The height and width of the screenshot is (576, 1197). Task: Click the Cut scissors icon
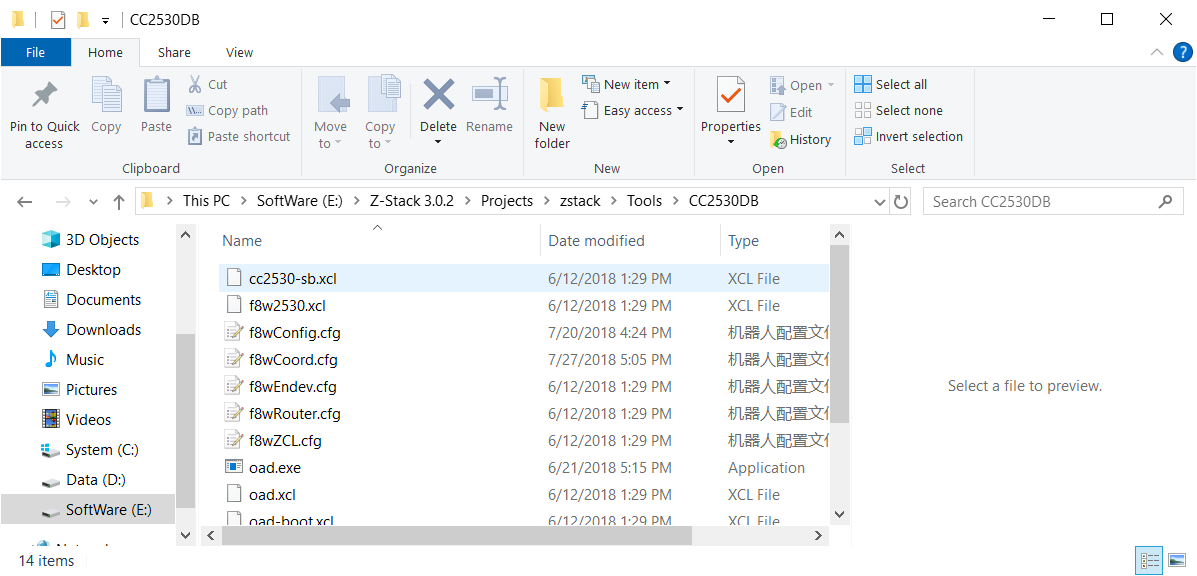(195, 85)
